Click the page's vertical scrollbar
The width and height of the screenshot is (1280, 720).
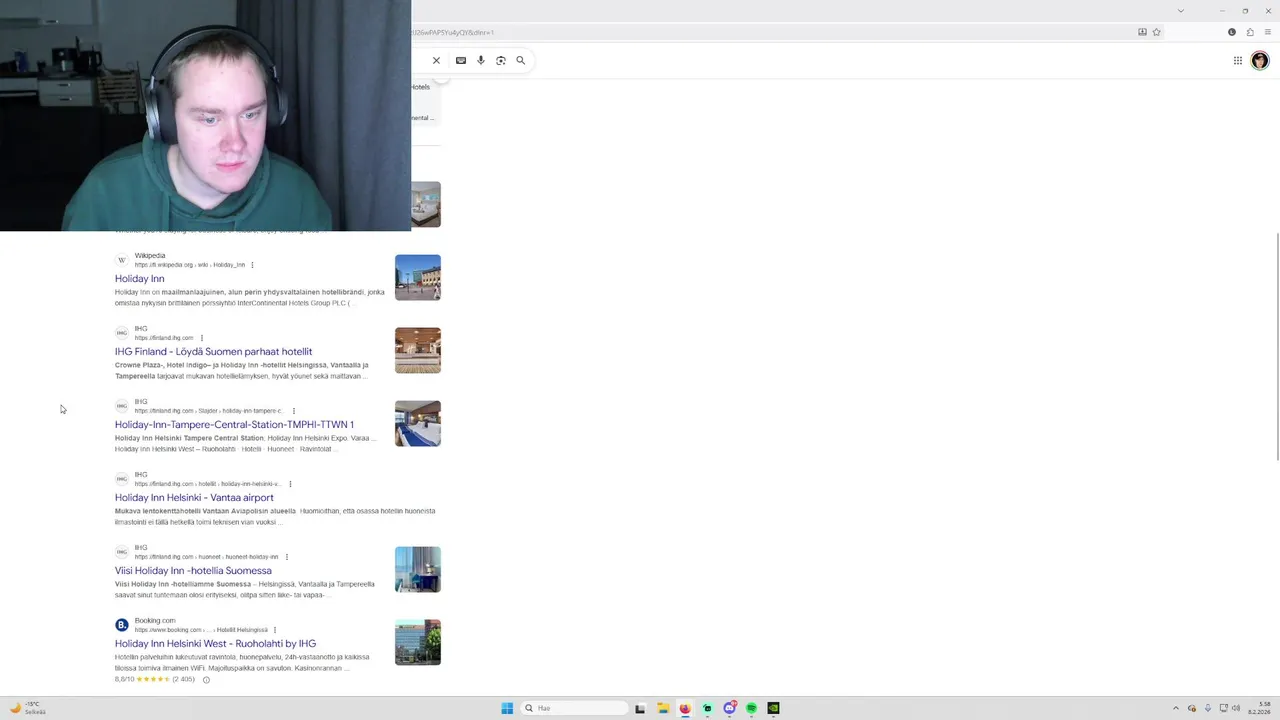pos(1277,346)
